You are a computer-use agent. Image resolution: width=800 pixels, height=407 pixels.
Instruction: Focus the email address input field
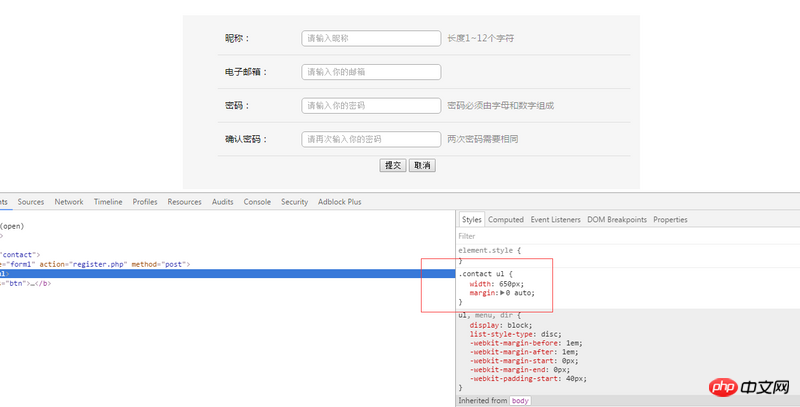371,72
